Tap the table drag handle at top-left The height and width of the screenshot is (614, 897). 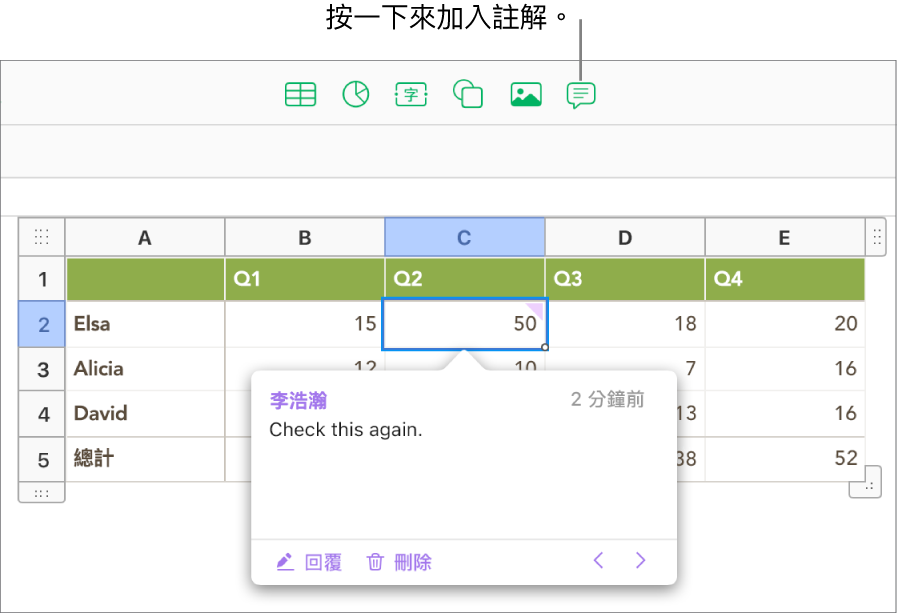(x=41, y=237)
